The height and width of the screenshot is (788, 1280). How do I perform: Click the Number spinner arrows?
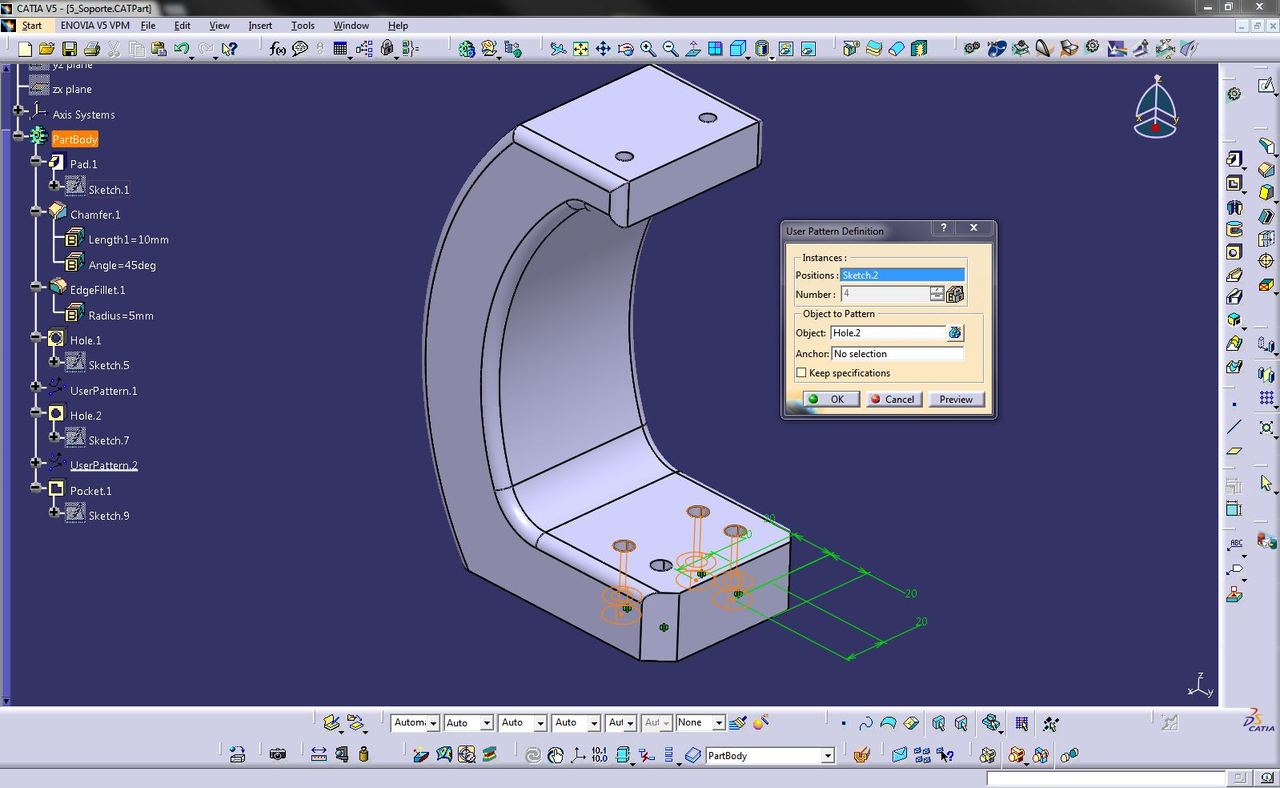point(937,294)
